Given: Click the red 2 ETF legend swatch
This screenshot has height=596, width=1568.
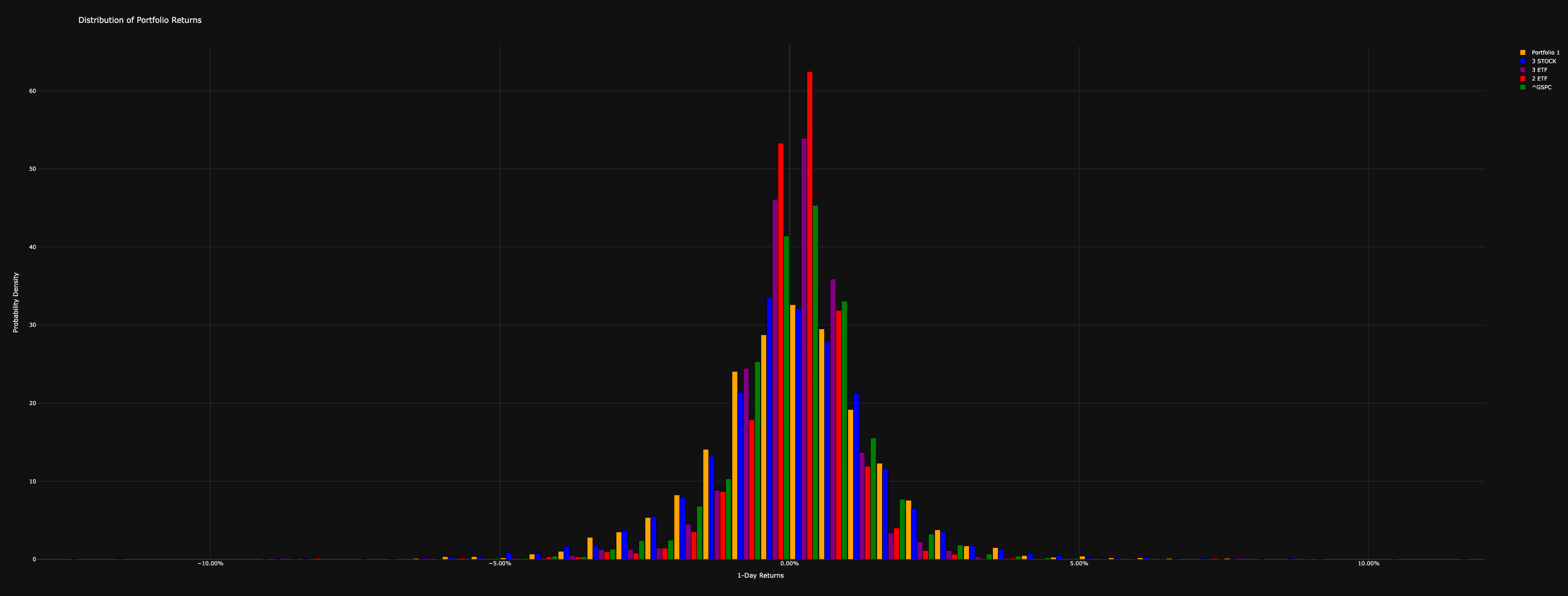Looking at the screenshot, I should click(x=1523, y=79).
